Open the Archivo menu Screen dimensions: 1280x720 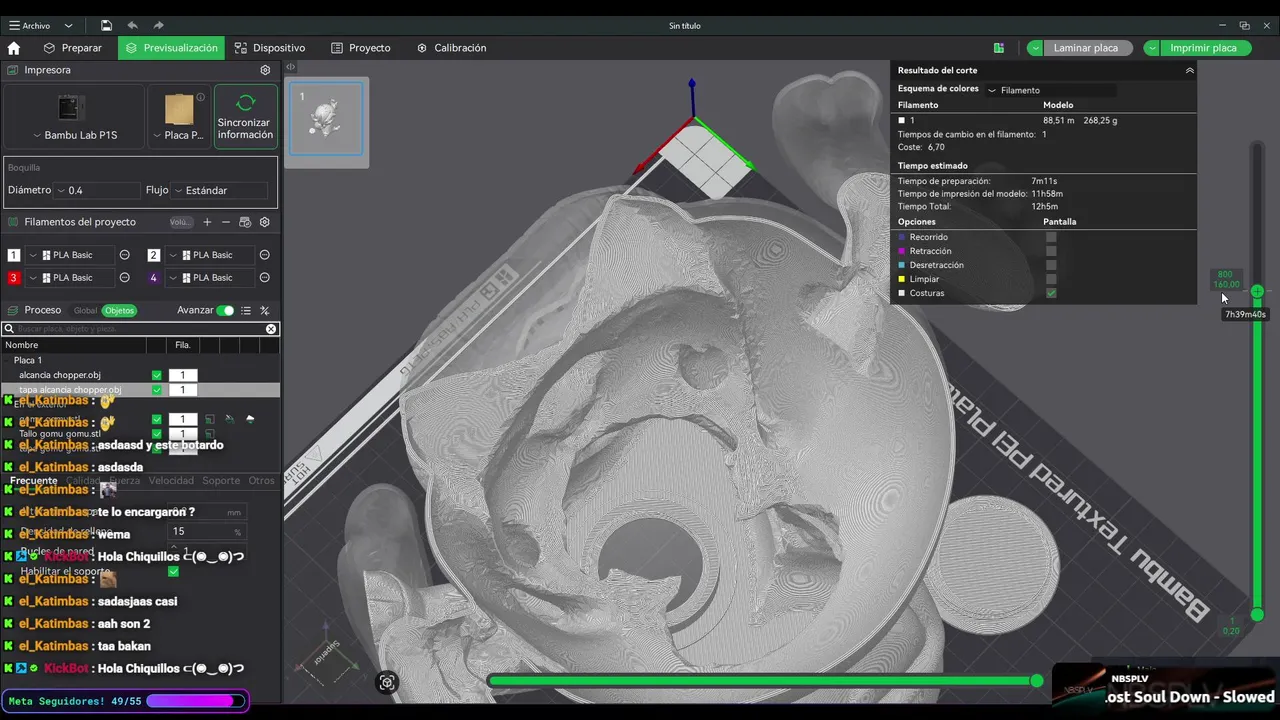pos(29,26)
